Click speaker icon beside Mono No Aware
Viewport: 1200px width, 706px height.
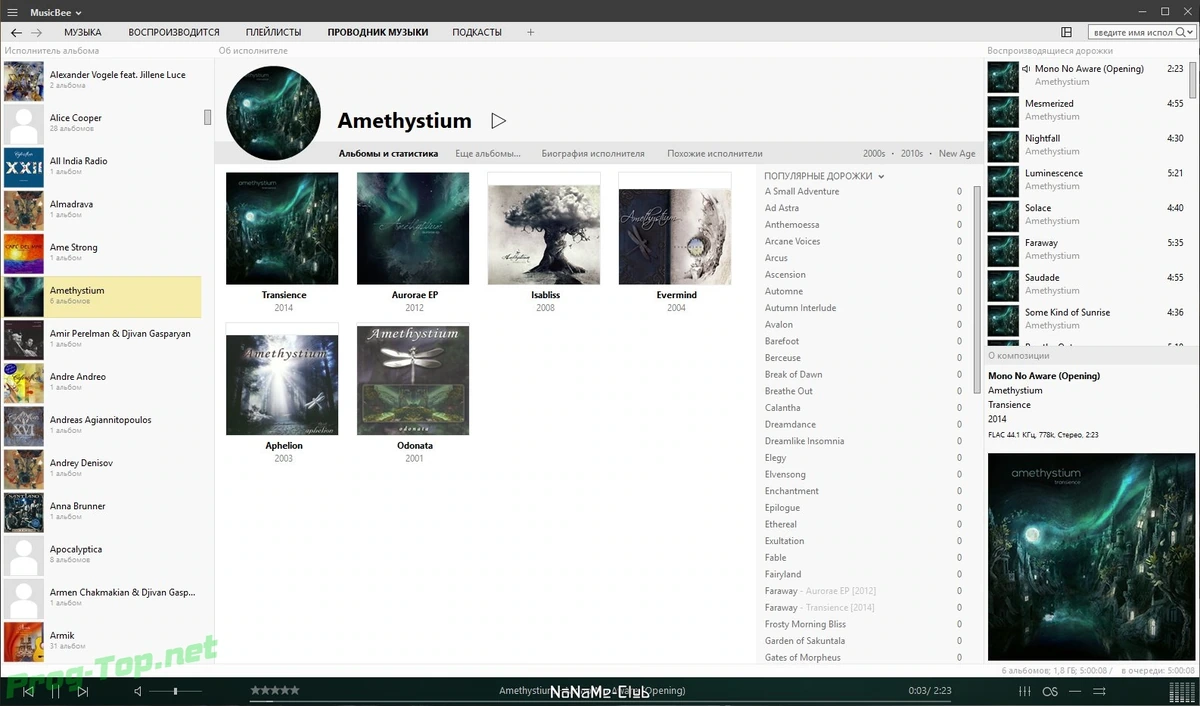1027,69
